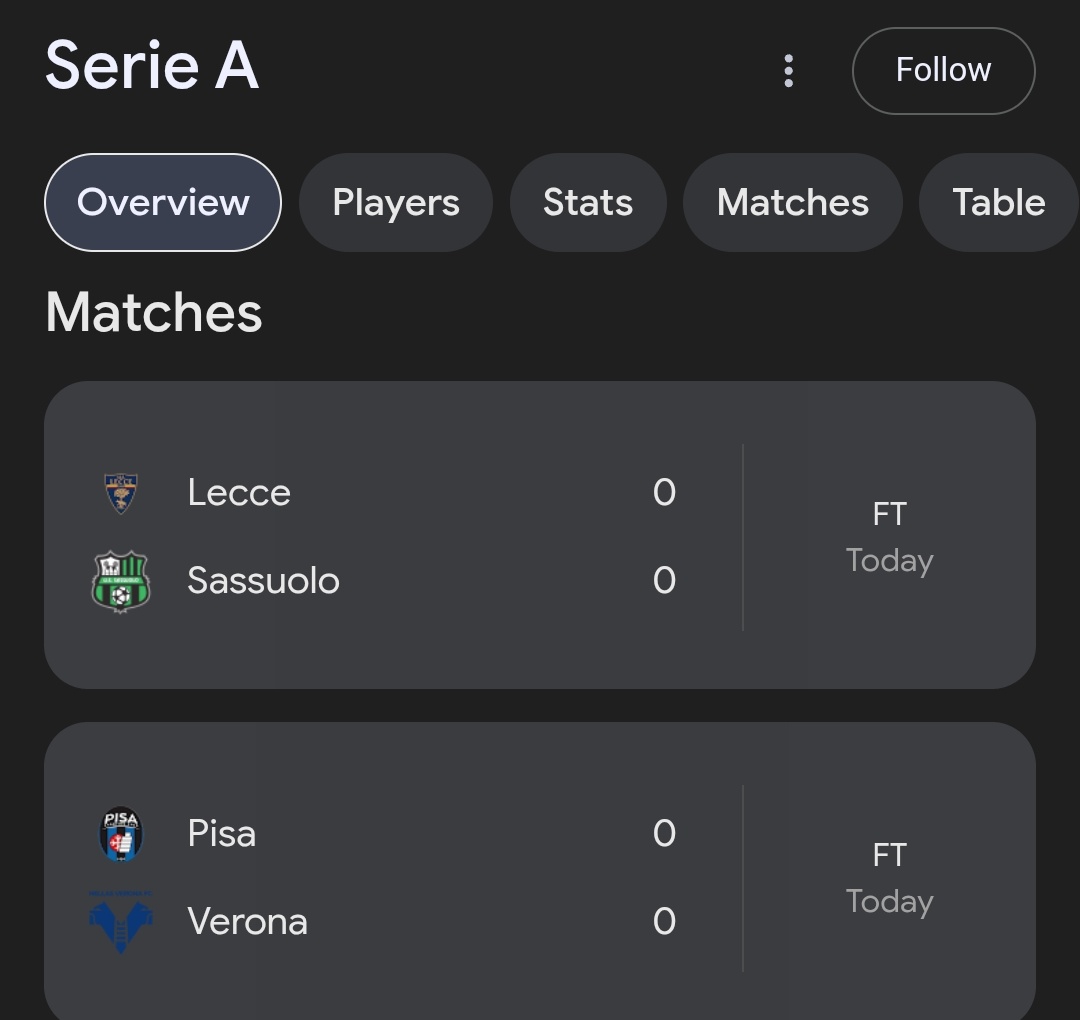Screen dimensions: 1080x1020
Task: Switch to the Players tab
Action: pos(396,203)
